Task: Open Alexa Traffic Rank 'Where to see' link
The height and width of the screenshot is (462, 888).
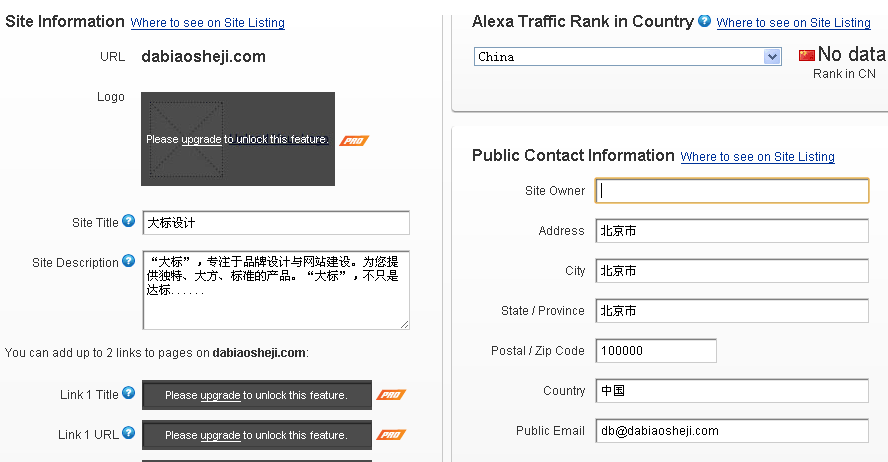Action: [x=793, y=23]
